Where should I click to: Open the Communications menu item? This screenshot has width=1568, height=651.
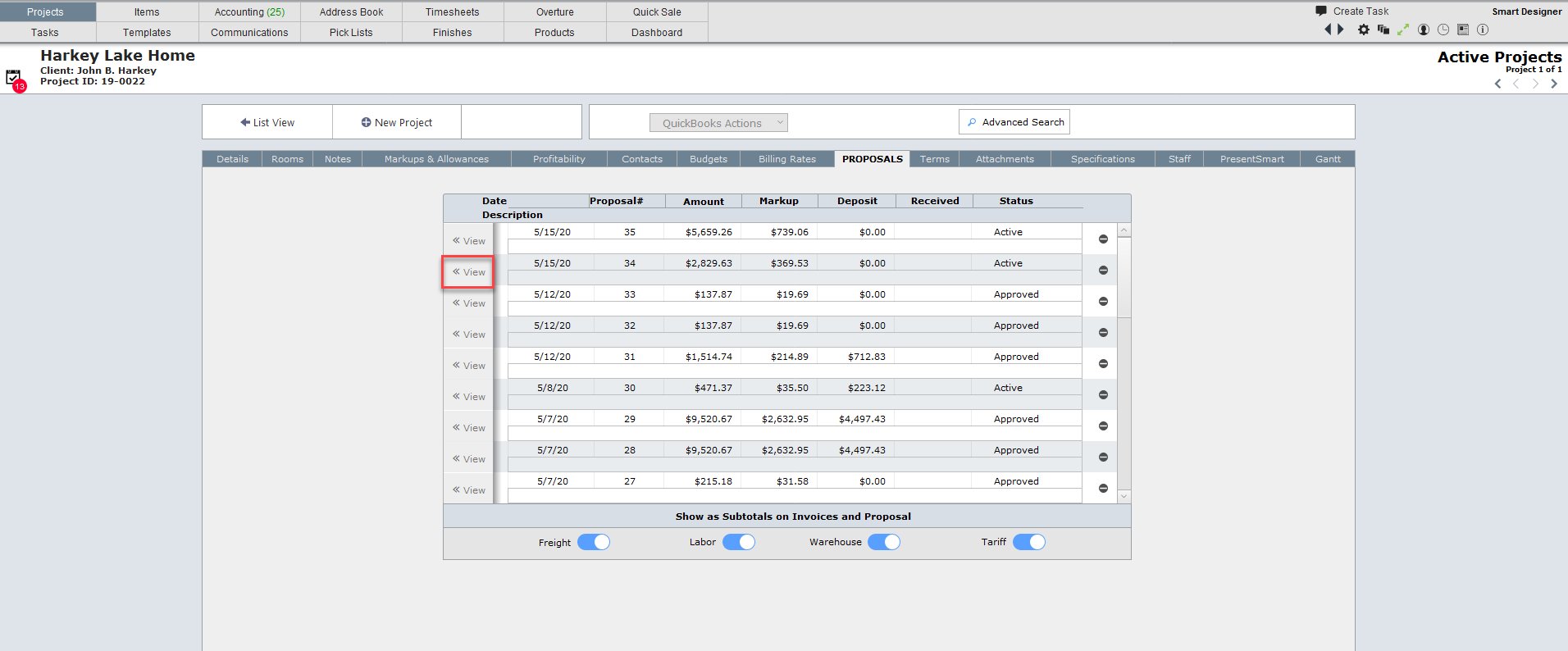[x=249, y=33]
